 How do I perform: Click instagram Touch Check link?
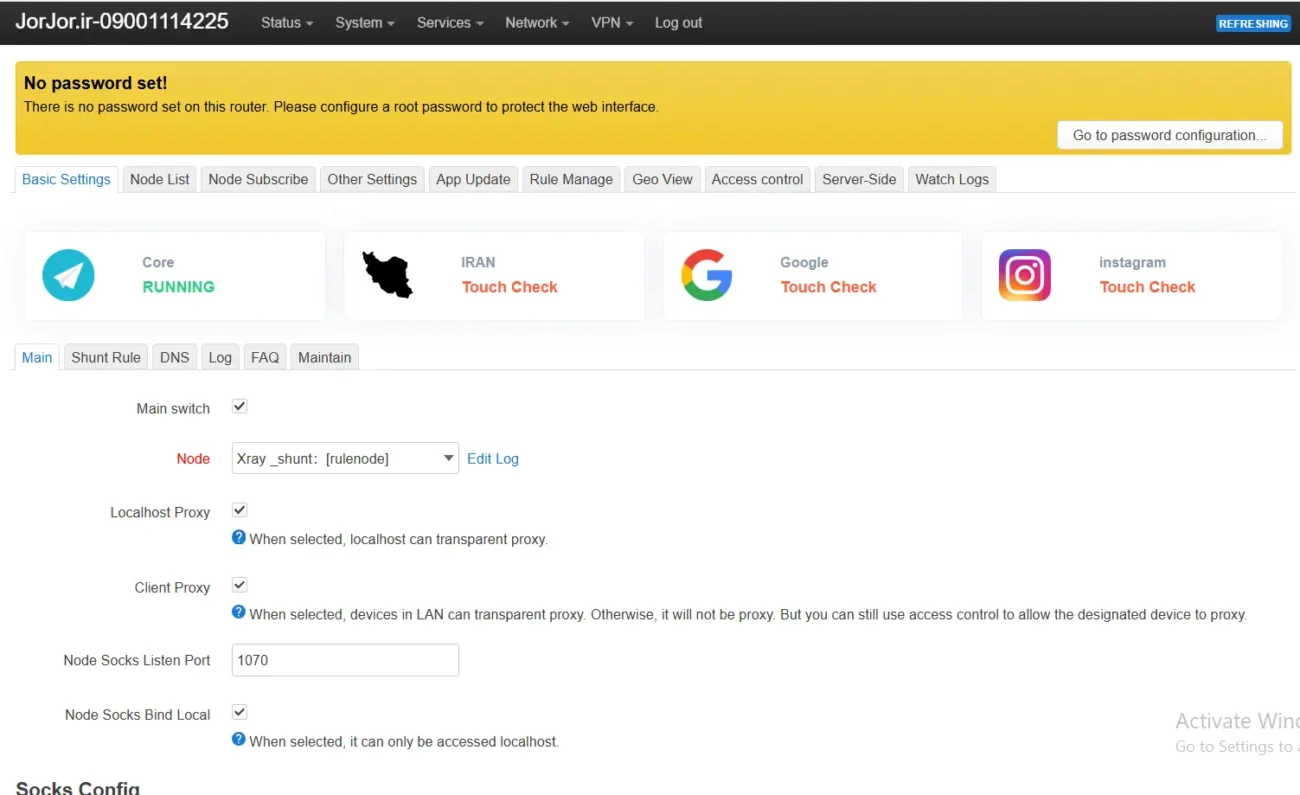coord(1148,287)
